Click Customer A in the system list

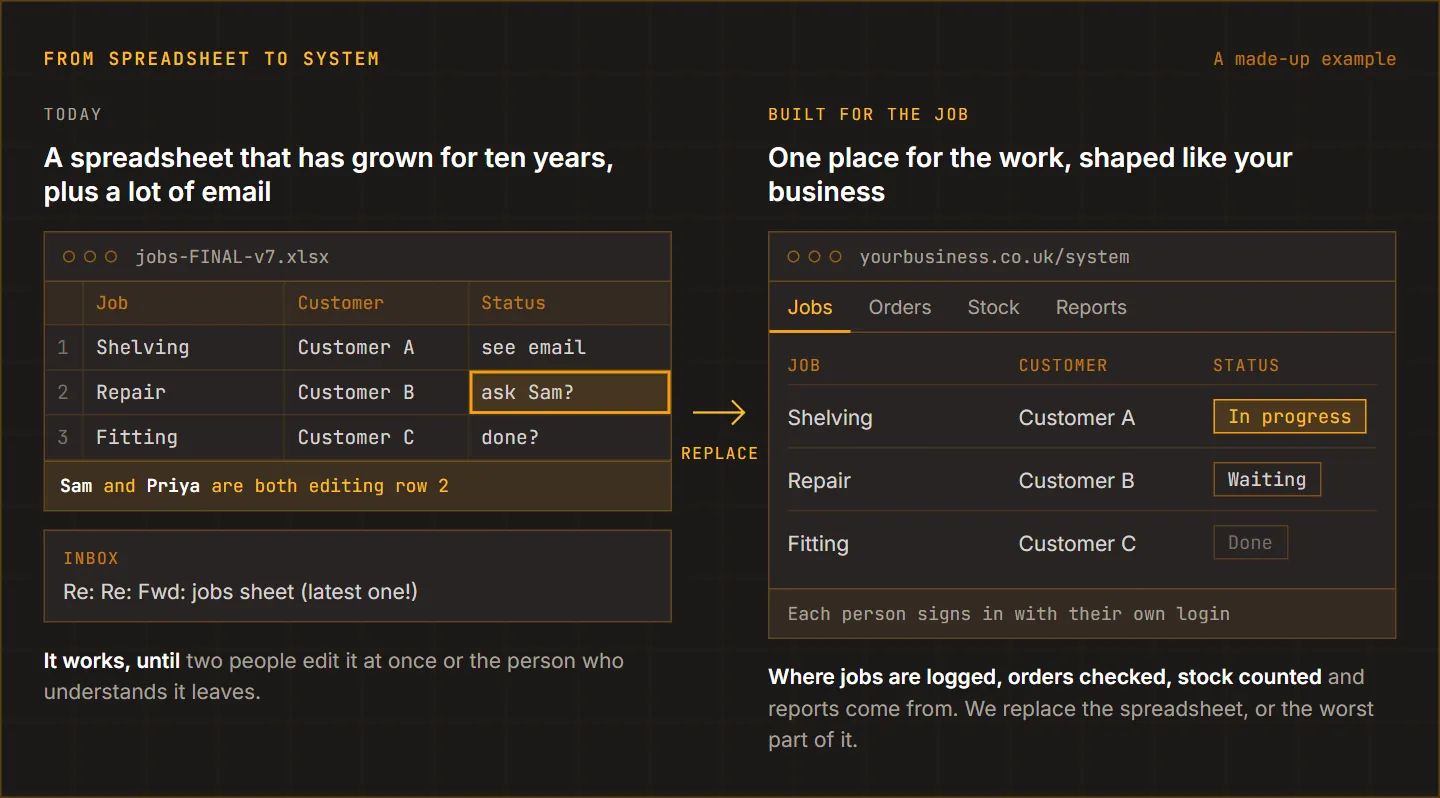pyautogui.click(x=1077, y=418)
